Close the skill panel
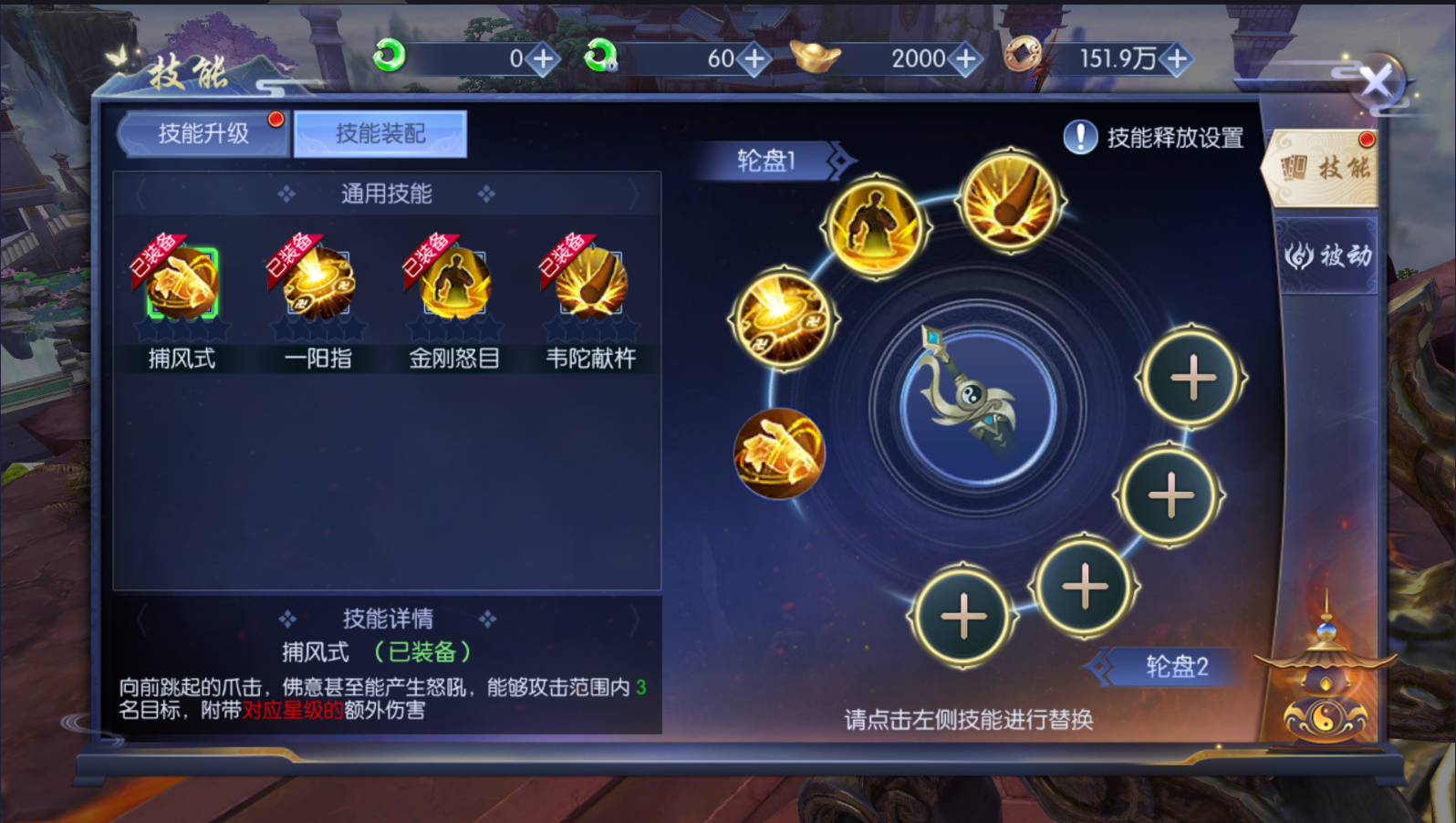The image size is (1456, 823). coord(1377,83)
